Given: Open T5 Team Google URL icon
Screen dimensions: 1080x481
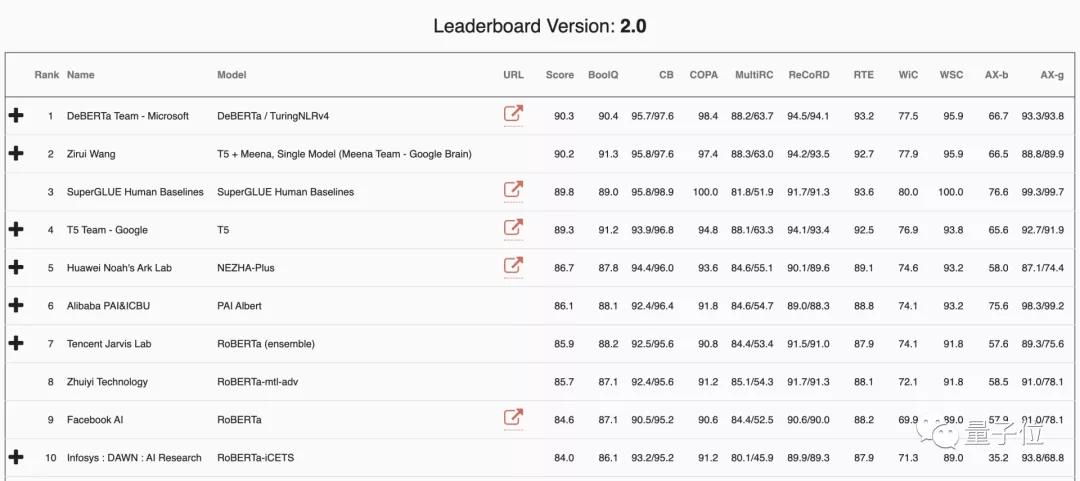Looking at the screenshot, I should tap(513, 228).
